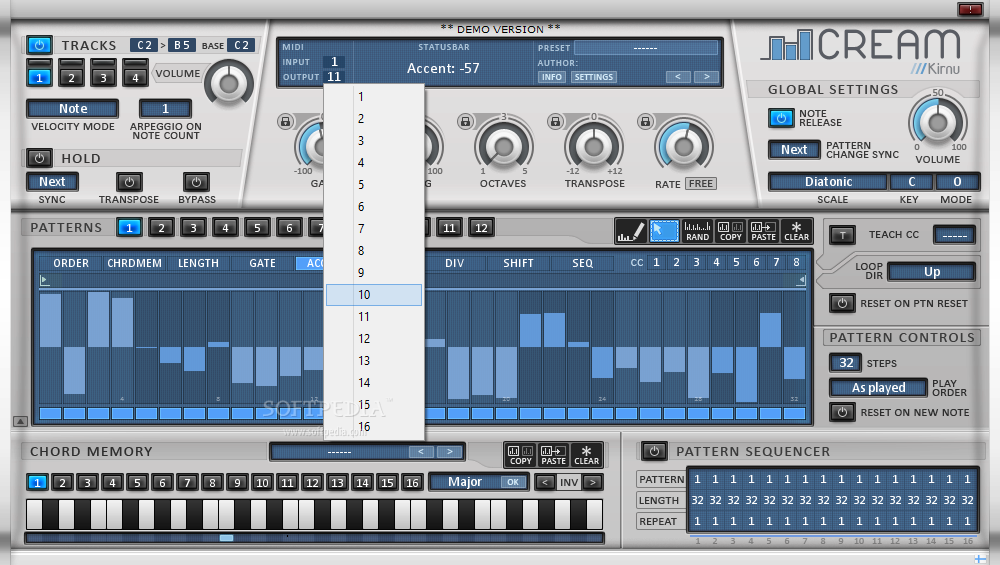Open the Key C dropdown
The height and width of the screenshot is (565, 1000).
(x=911, y=182)
